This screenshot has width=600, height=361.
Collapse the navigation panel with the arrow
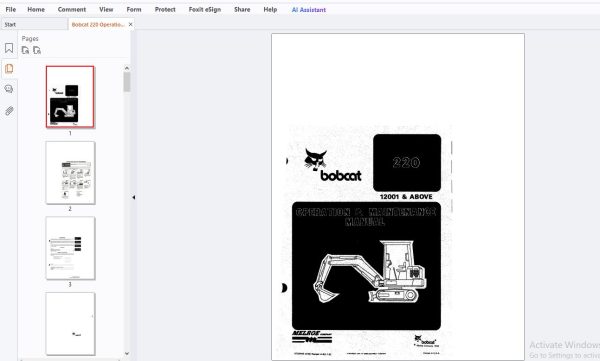[x=134, y=198]
